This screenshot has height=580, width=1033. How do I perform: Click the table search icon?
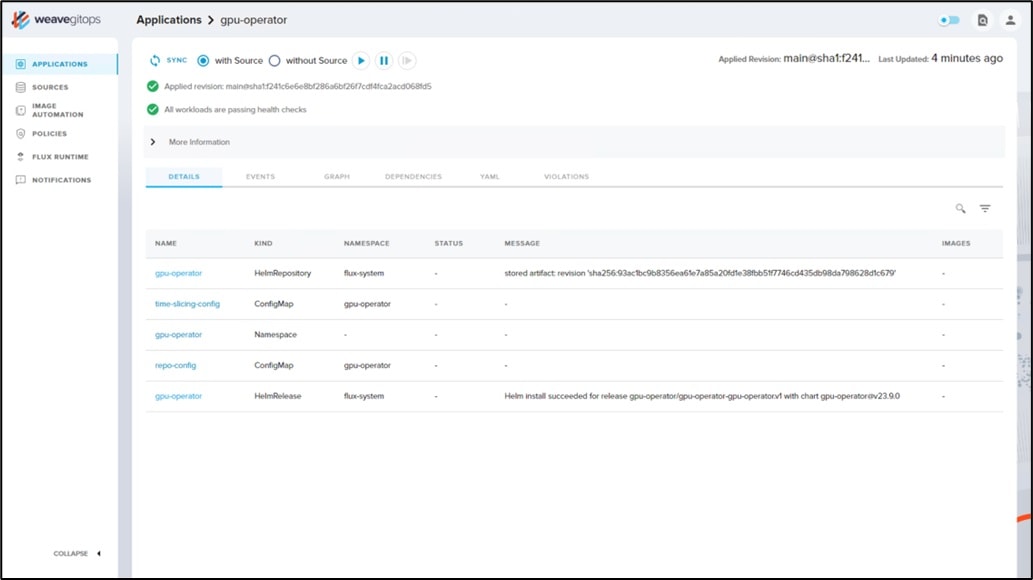point(961,208)
